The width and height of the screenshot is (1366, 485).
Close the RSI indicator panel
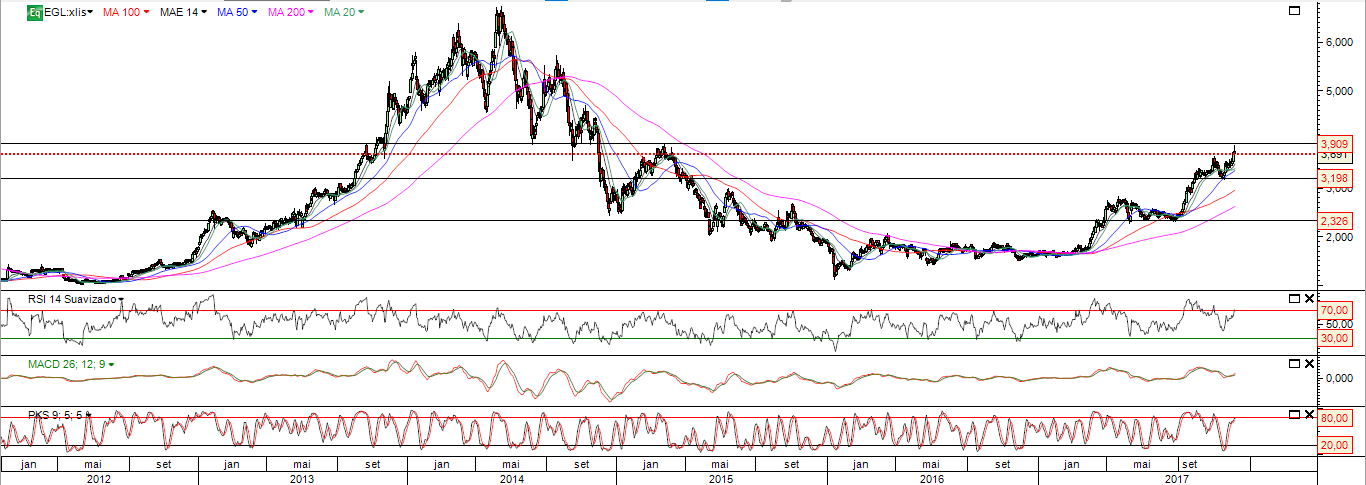pos(1309,298)
